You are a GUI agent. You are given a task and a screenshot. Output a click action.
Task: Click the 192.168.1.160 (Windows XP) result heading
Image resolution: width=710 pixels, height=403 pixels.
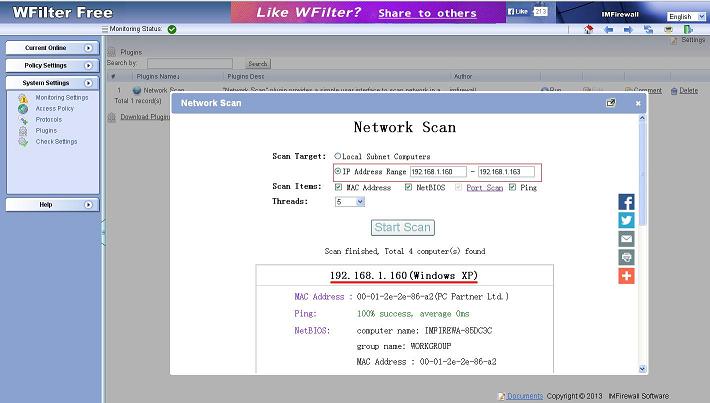[x=403, y=276]
